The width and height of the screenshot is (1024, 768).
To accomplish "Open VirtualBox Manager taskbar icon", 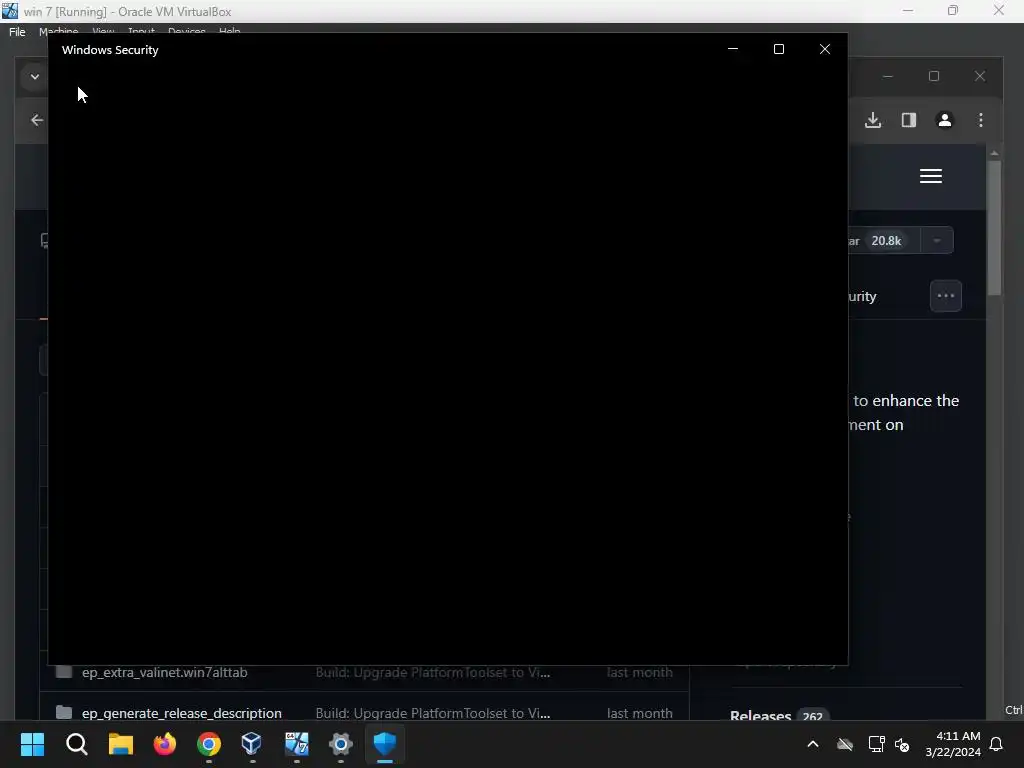I will click(x=252, y=744).
